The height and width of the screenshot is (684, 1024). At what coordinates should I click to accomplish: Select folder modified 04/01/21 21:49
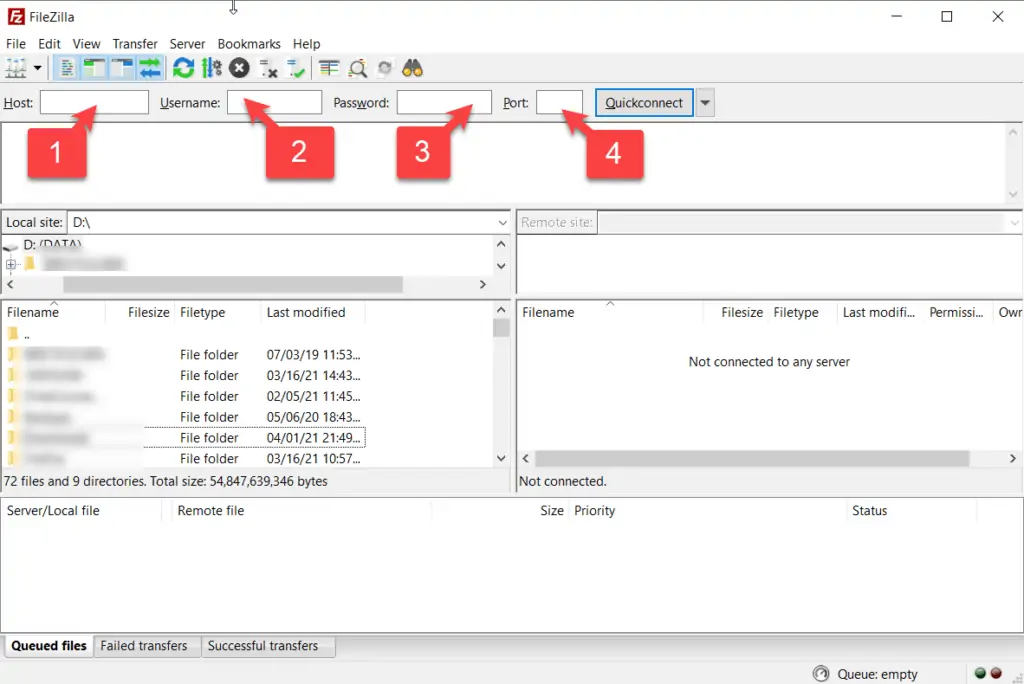(184, 438)
